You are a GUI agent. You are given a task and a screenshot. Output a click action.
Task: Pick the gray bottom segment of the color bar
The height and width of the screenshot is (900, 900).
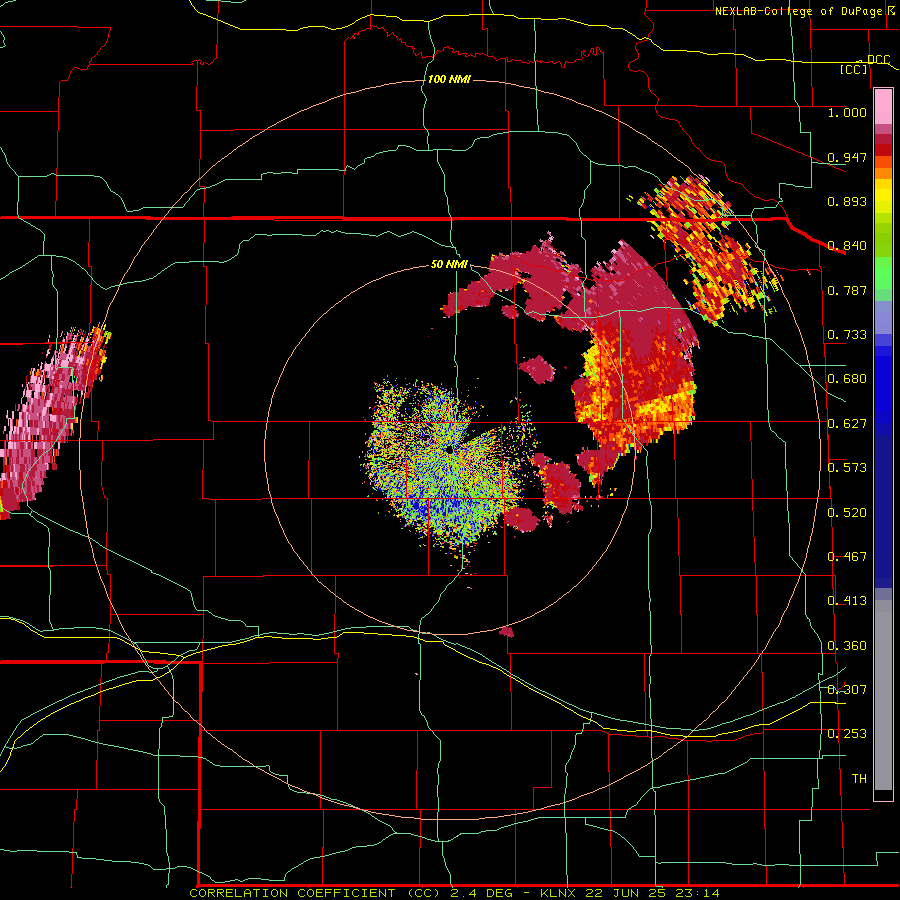coord(883,695)
